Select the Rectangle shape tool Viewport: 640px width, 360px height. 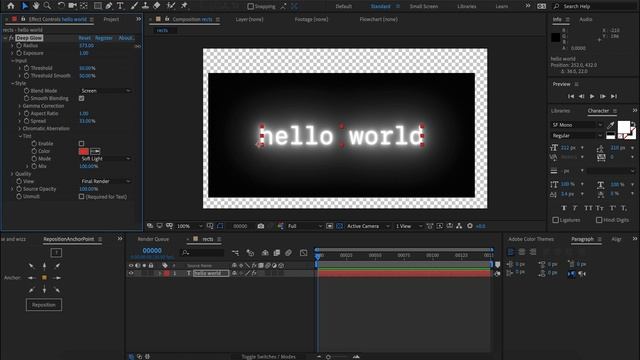click(x=98, y=6)
